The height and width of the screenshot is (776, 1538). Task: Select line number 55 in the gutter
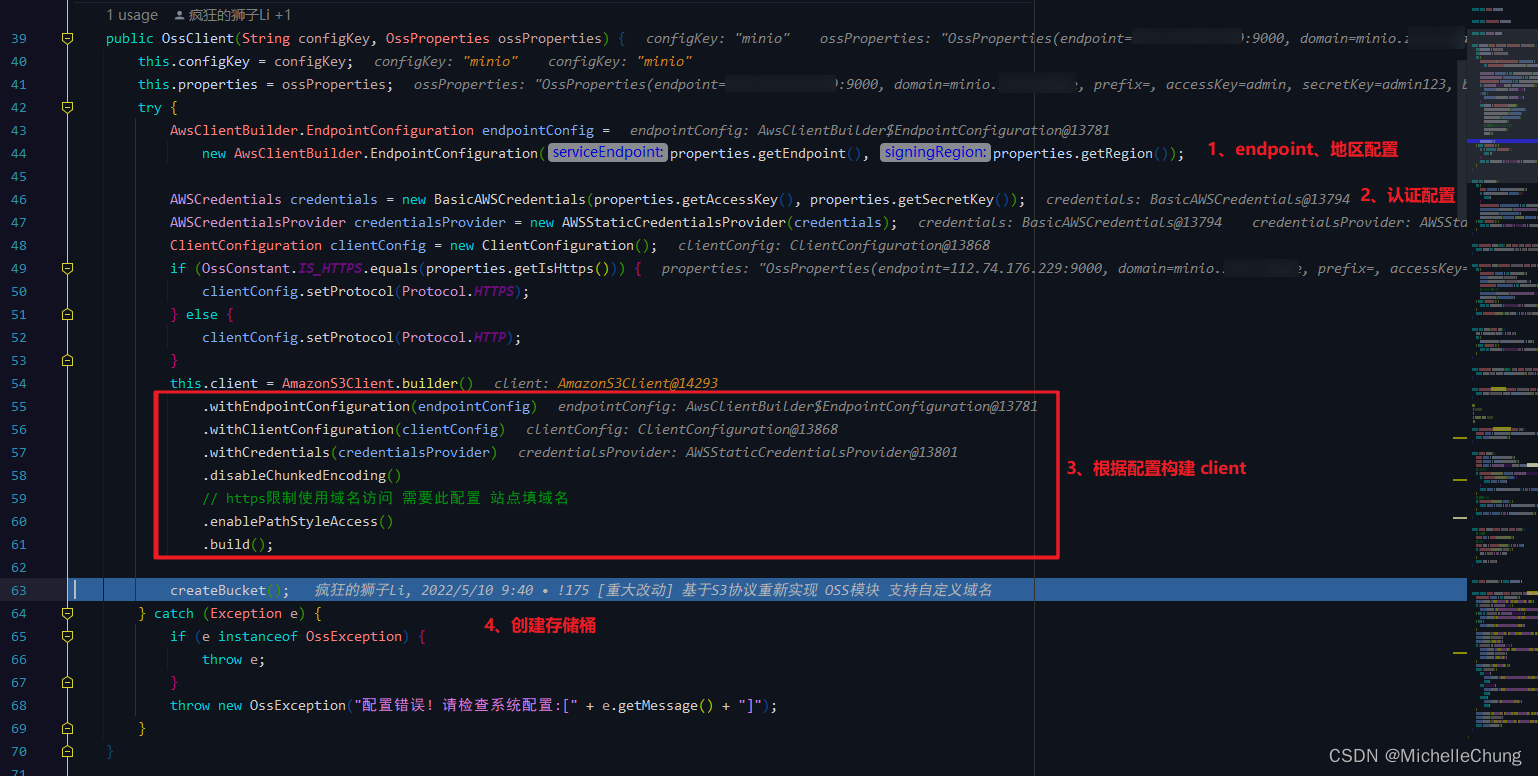(x=18, y=406)
